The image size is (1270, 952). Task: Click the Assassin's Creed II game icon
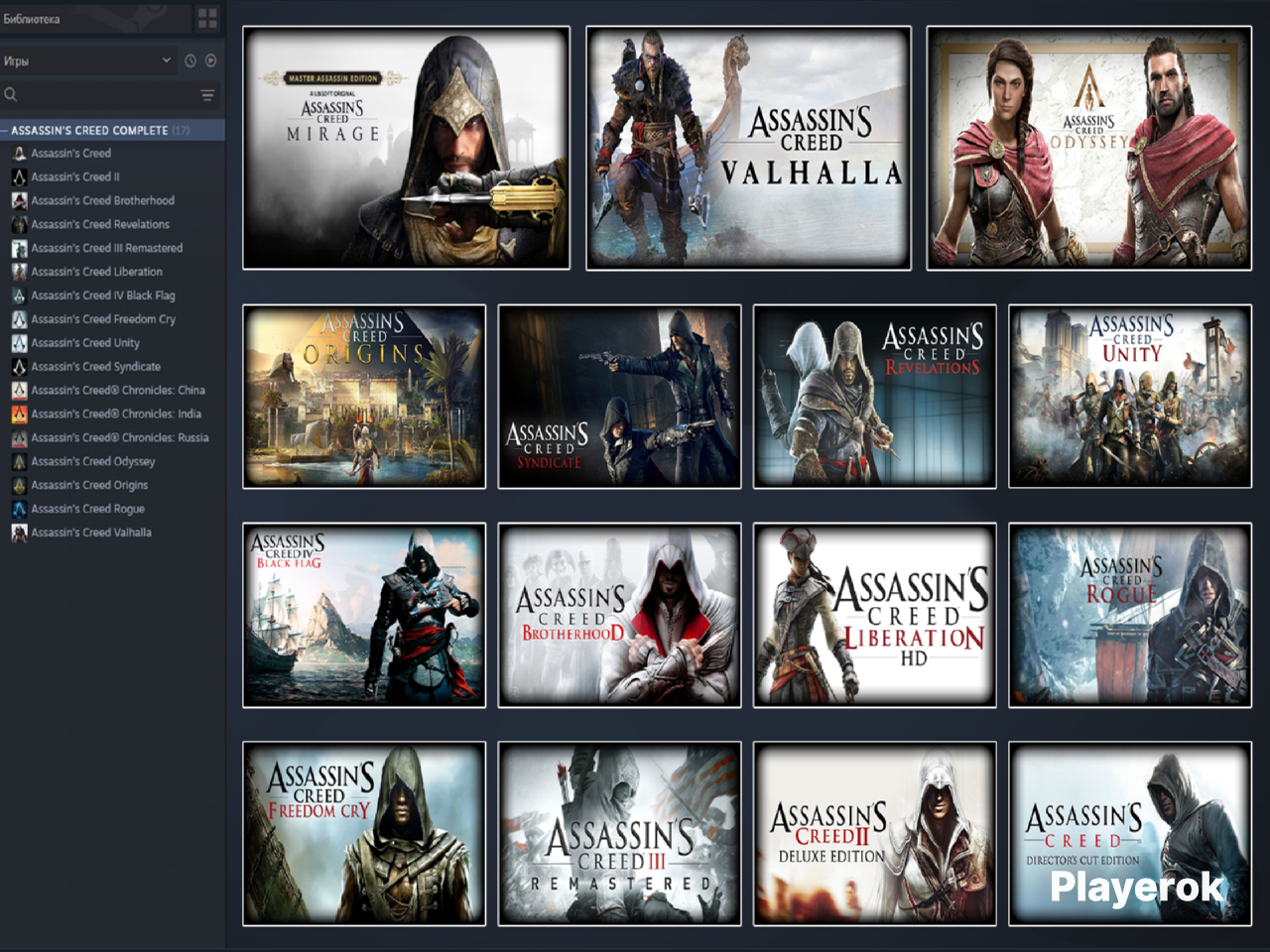19,178
